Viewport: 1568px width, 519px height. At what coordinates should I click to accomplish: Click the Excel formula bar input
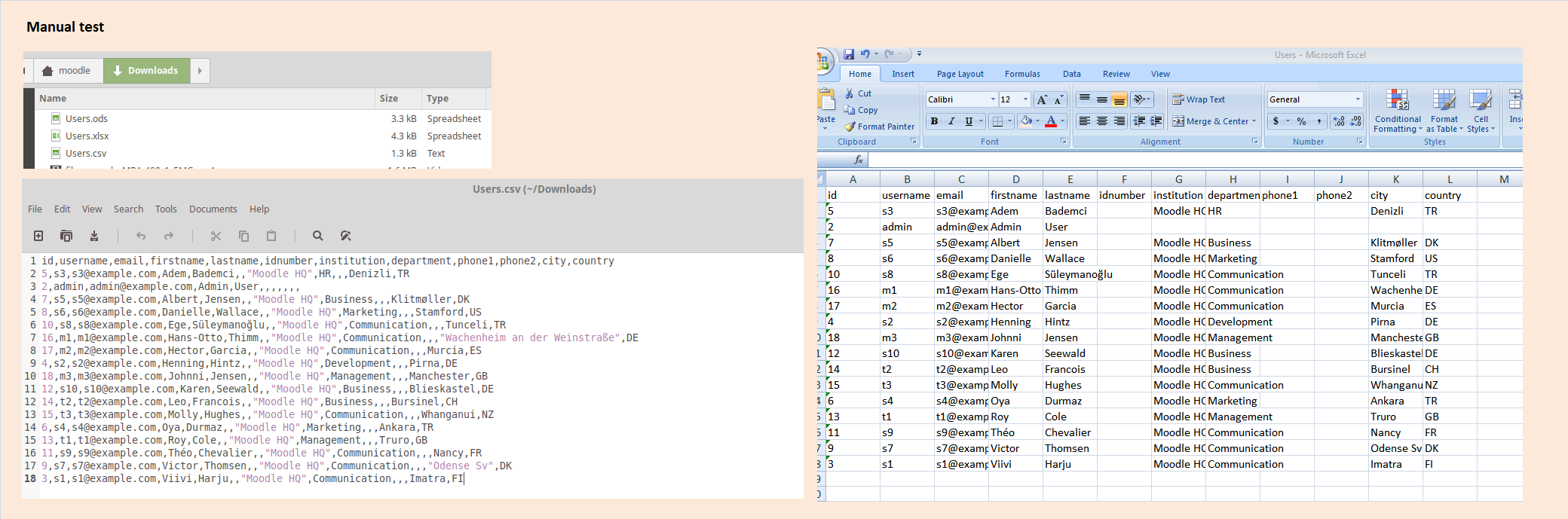1195,160
